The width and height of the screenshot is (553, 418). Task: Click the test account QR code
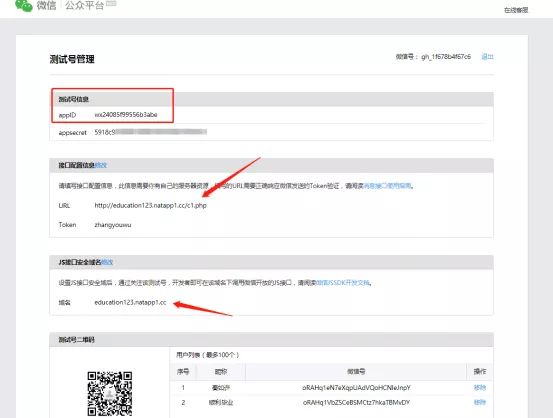pyautogui.click(x=110, y=394)
